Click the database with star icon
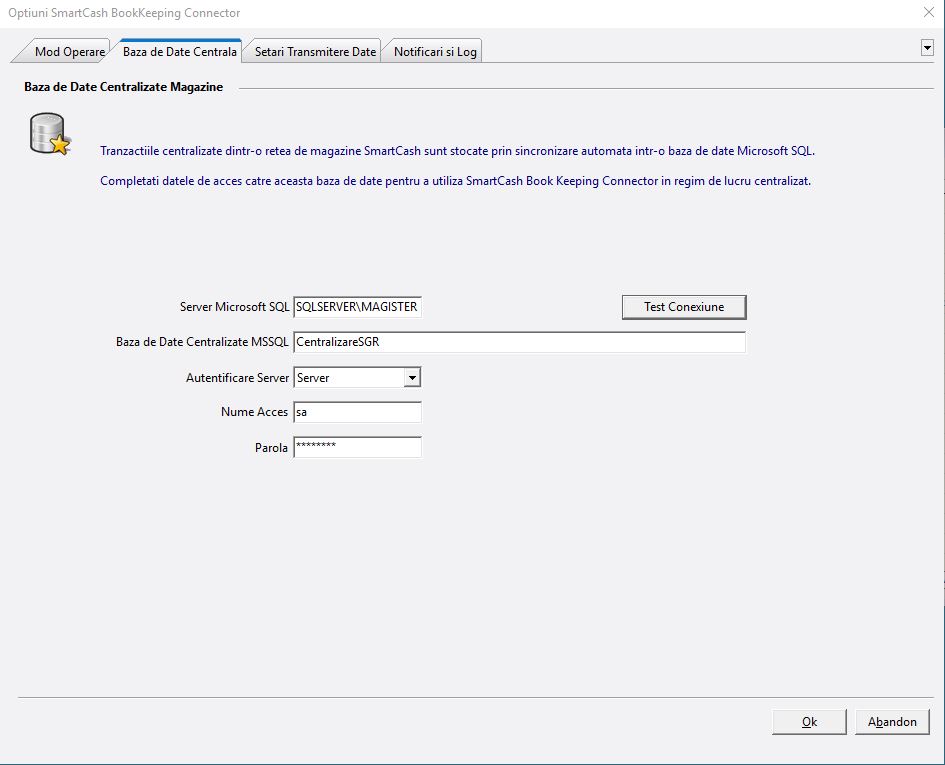Image resolution: width=945 pixels, height=765 pixels. tap(50, 133)
